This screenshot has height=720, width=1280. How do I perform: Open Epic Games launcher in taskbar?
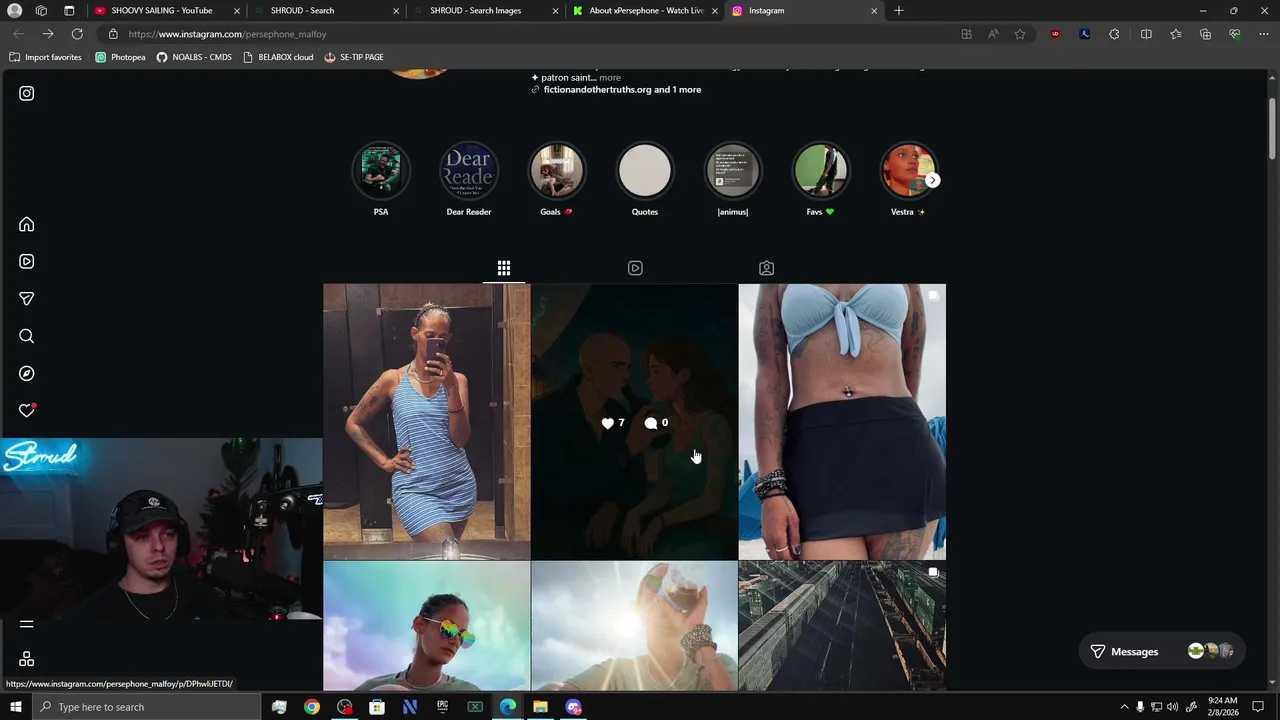click(x=442, y=707)
